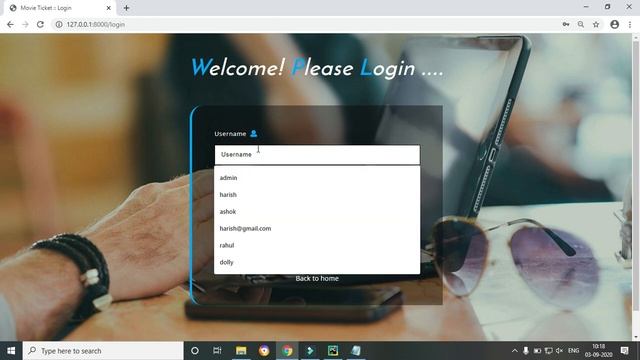This screenshot has height=360, width=640.
Task: Open the Windows Start menu
Action: [x=11, y=351]
